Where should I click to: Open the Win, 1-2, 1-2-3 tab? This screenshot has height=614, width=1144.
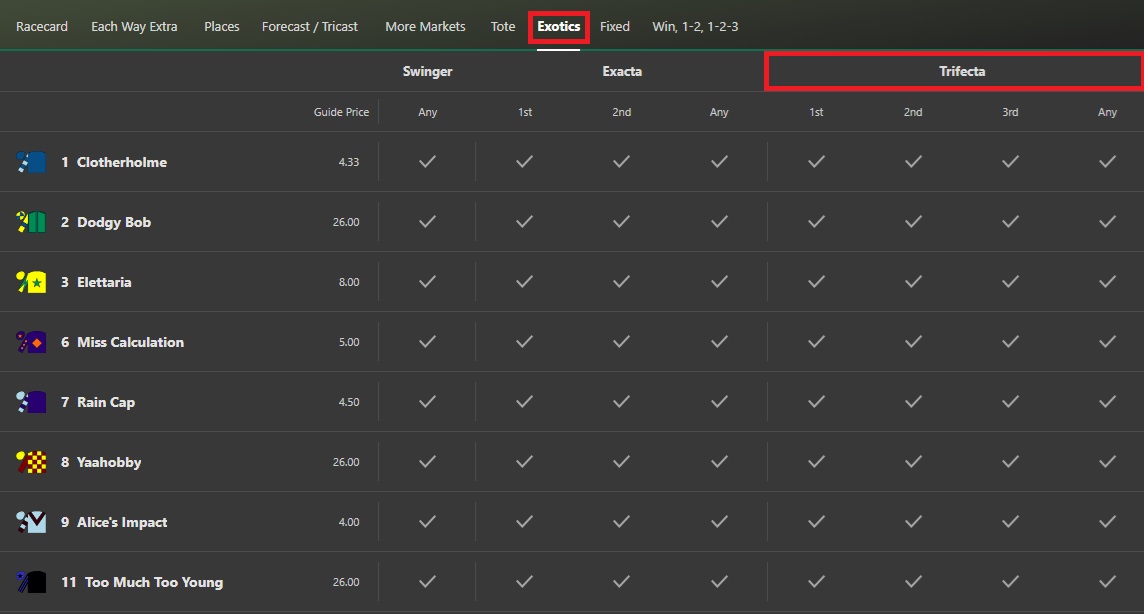pyautogui.click(x=697, y=26)
